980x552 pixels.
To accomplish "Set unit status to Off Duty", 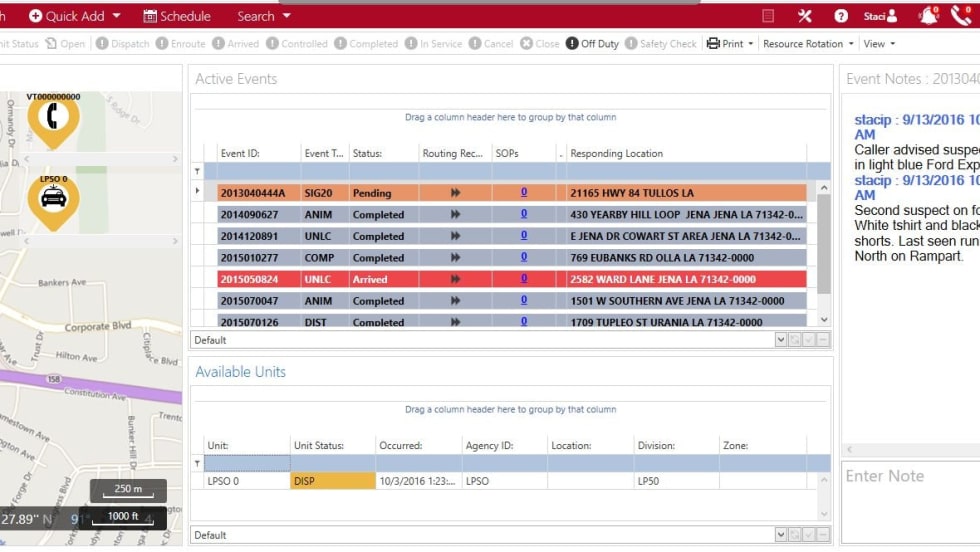I will [x=592, y=44].
